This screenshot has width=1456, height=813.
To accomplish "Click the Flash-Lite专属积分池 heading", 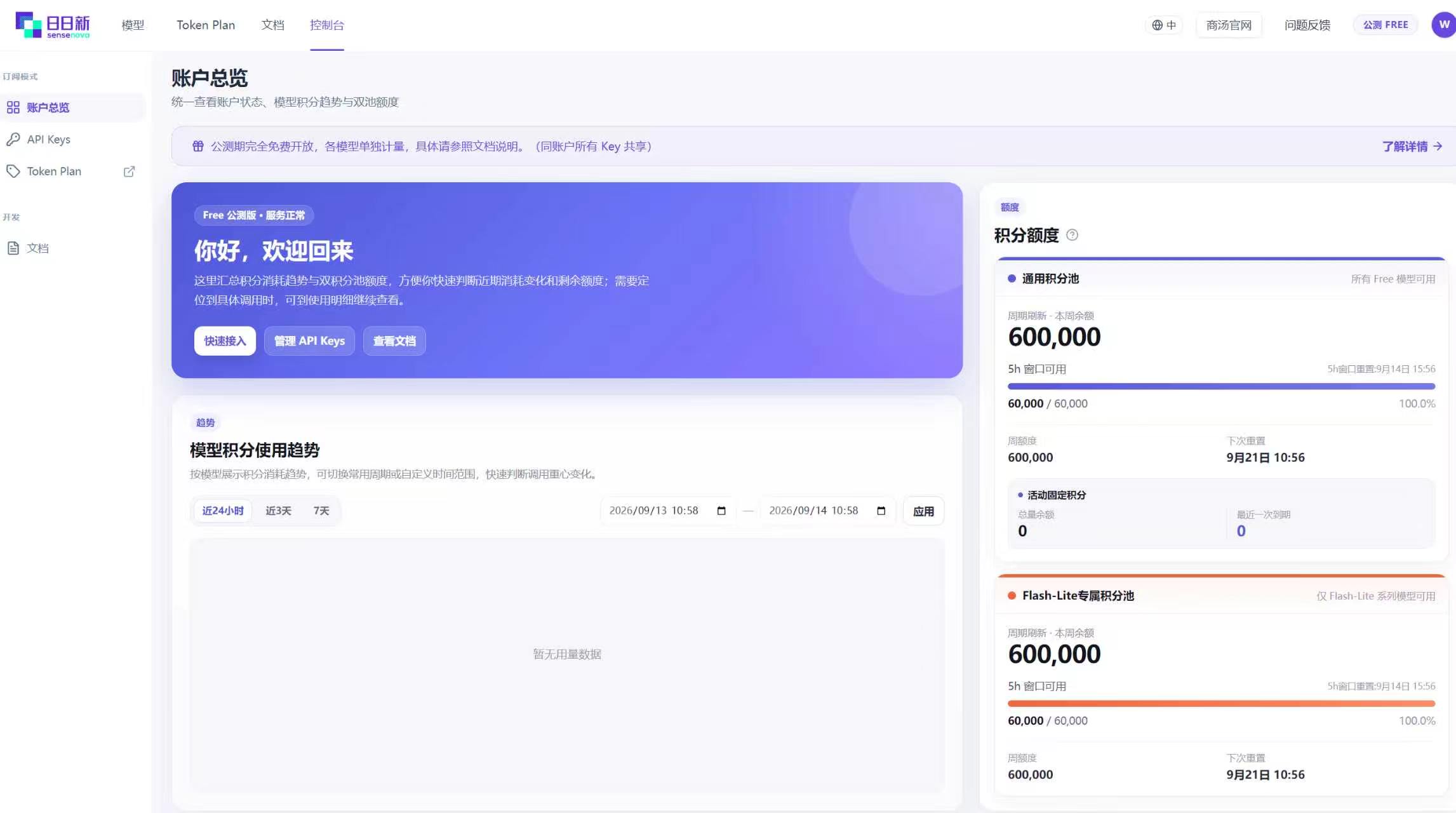I will point(1078,595).
